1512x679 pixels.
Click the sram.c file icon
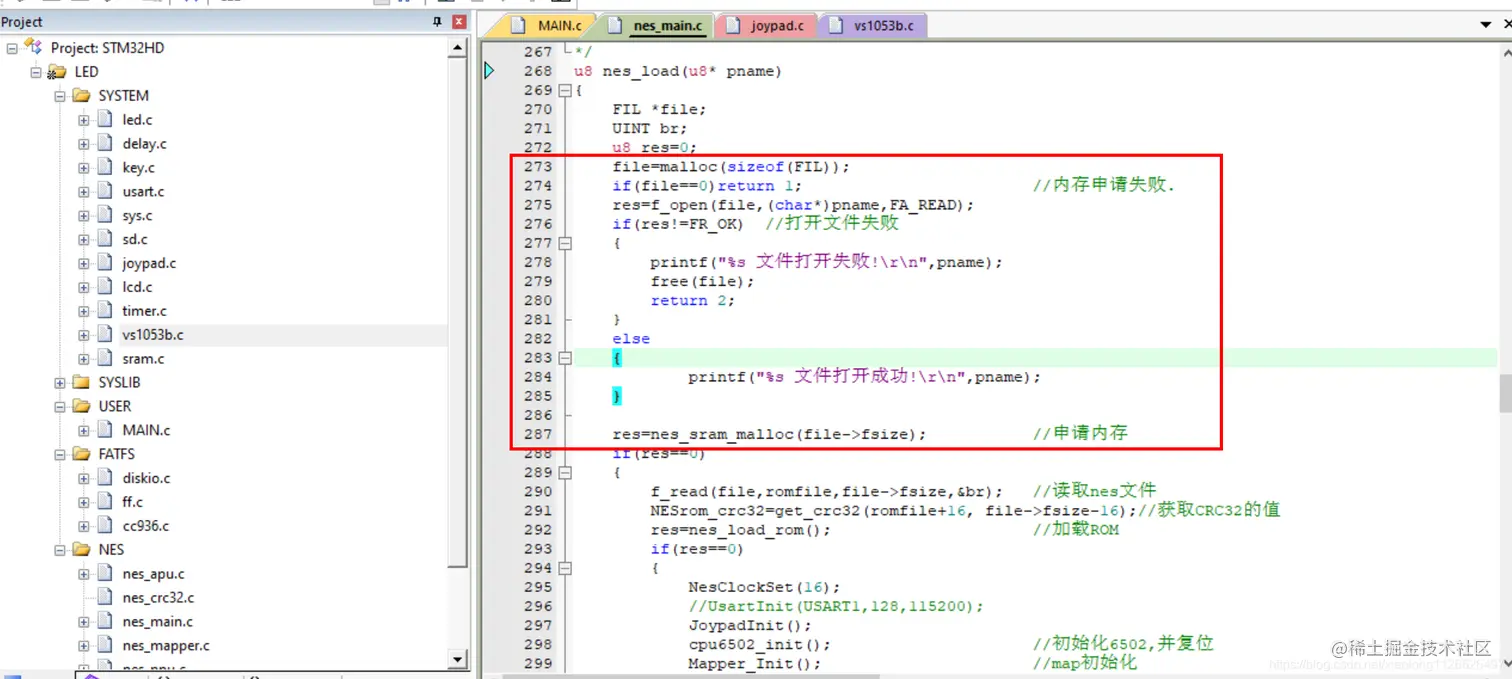coord(105,358)
